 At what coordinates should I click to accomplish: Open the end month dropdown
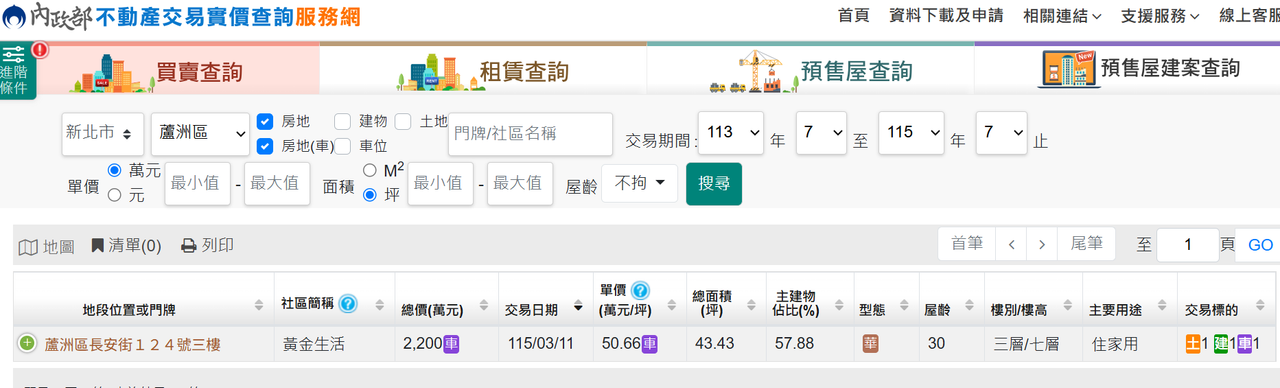pyautogui.click(x=1001, y=133)
